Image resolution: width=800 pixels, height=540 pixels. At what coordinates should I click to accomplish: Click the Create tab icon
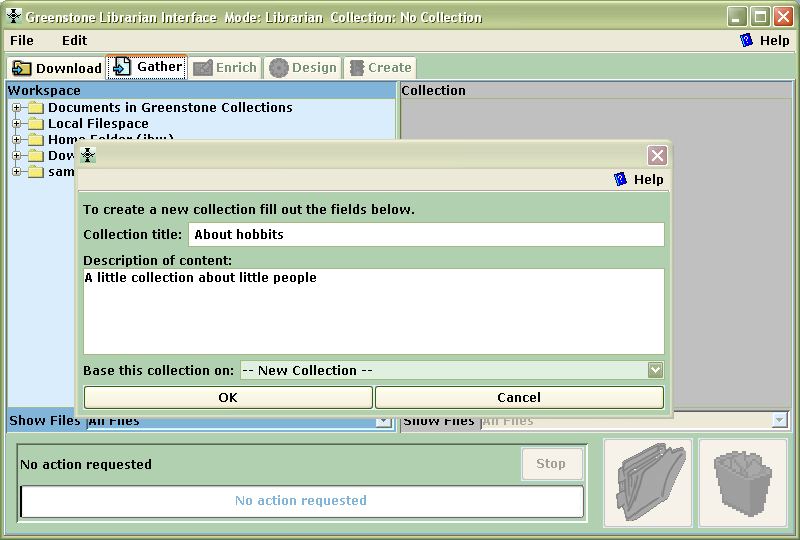coord(357,68)
